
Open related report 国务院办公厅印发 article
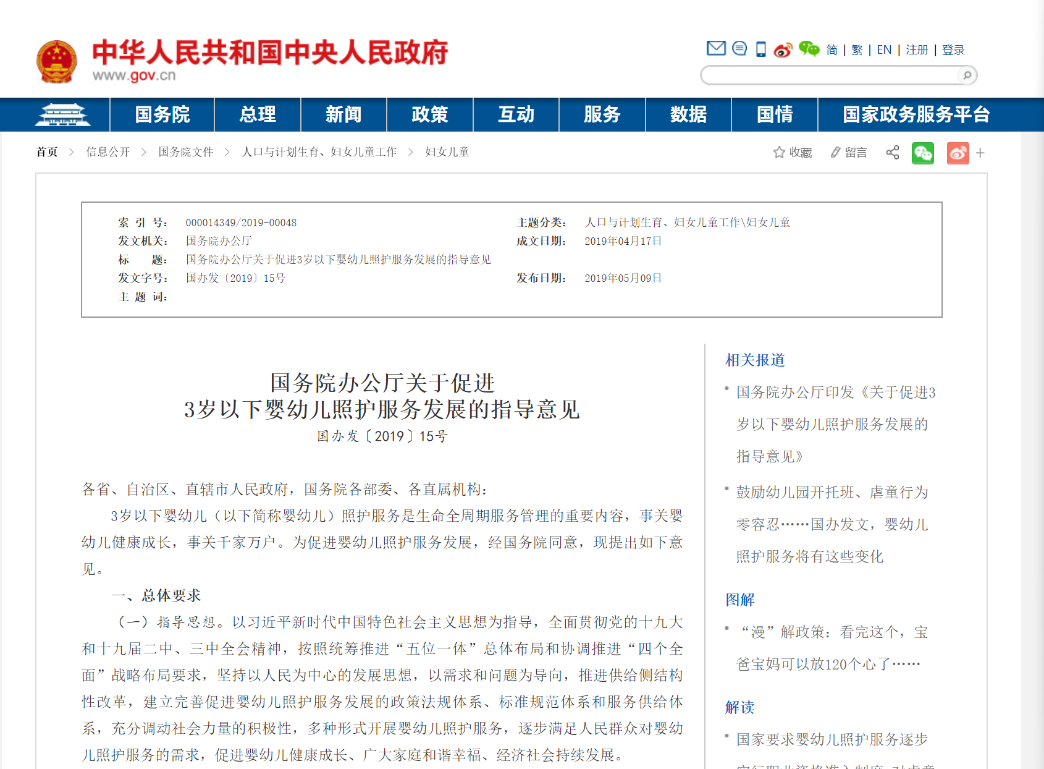coord(836,424)
